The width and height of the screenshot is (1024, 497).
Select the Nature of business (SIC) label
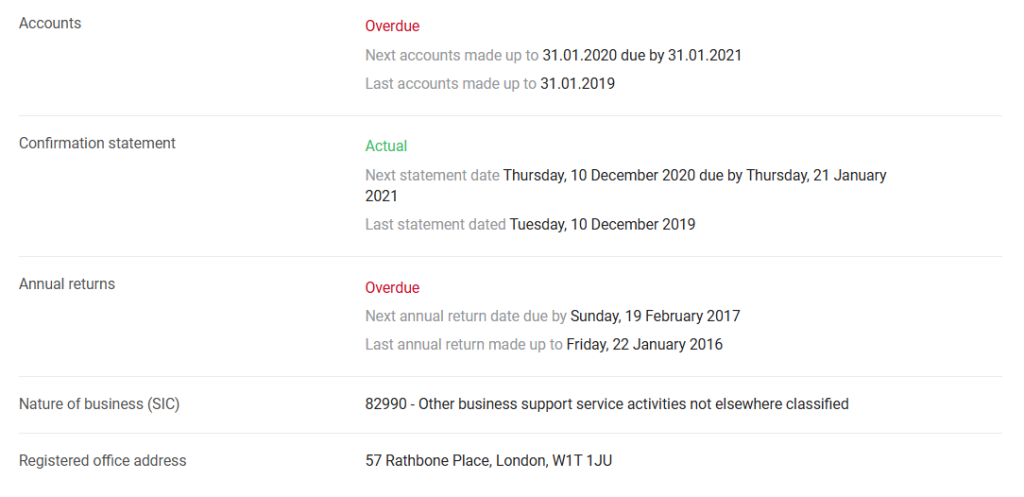(x=99, y=404)
